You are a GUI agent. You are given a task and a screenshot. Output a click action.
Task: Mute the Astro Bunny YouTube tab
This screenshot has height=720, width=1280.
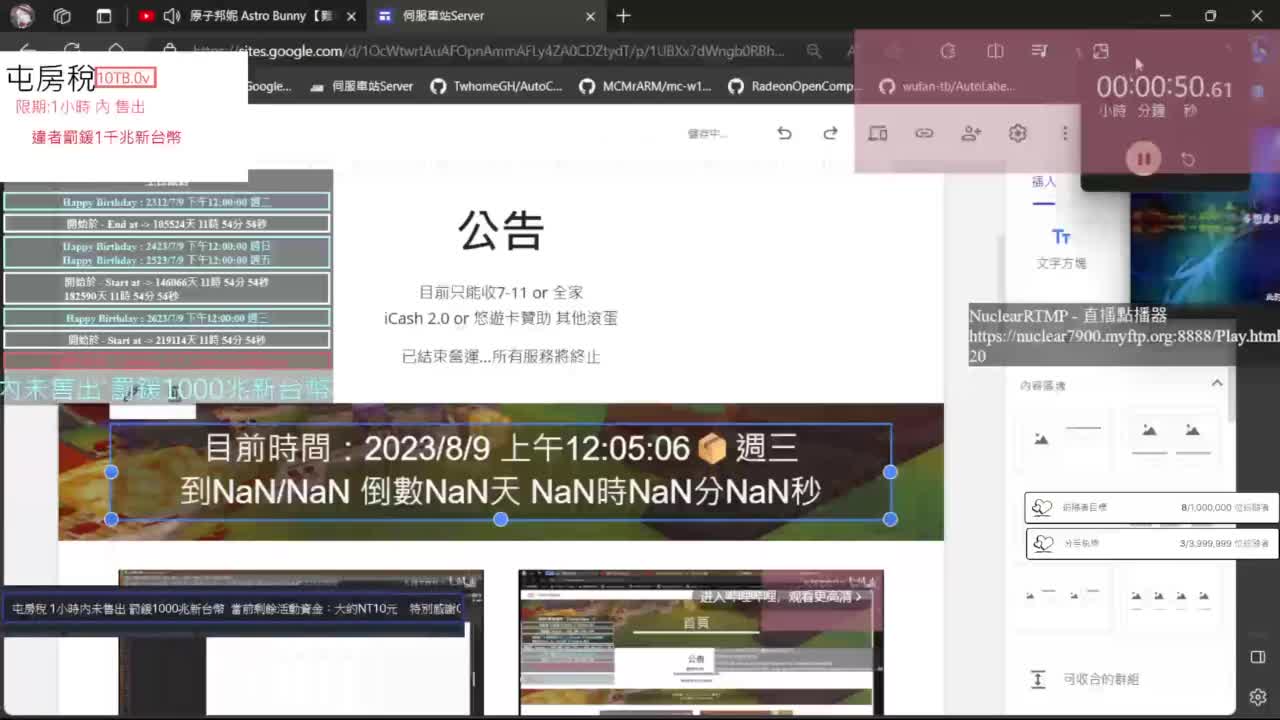point(171,16)
